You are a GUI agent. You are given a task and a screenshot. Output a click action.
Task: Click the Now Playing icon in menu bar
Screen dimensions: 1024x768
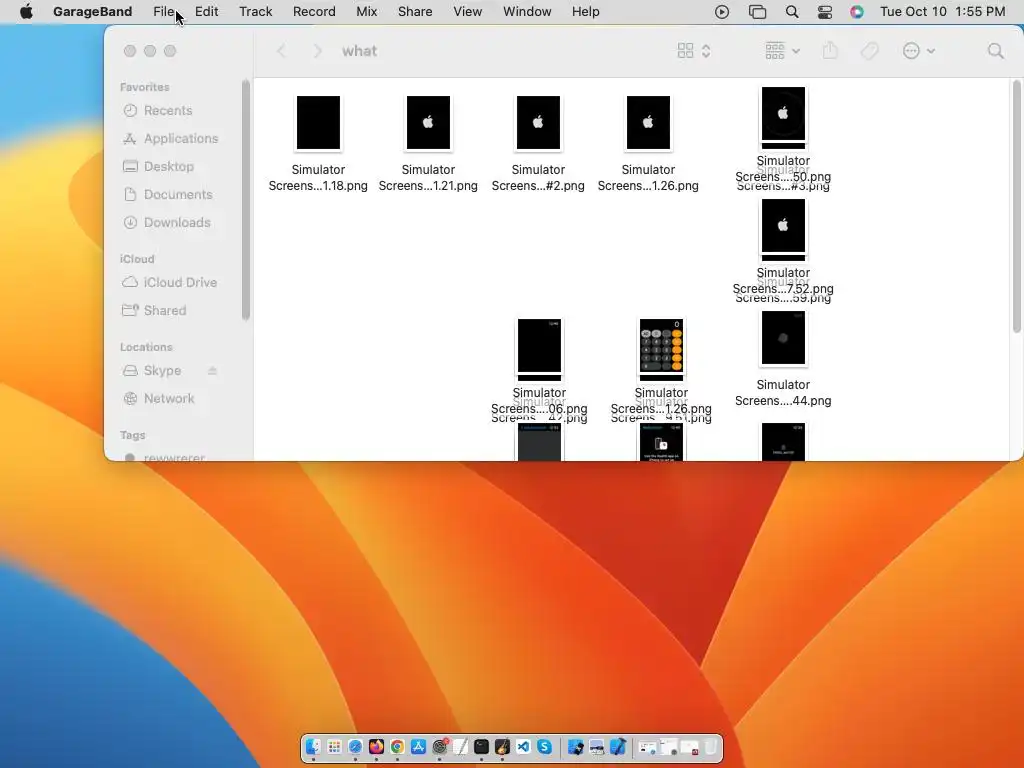click(x=722, y=12)
